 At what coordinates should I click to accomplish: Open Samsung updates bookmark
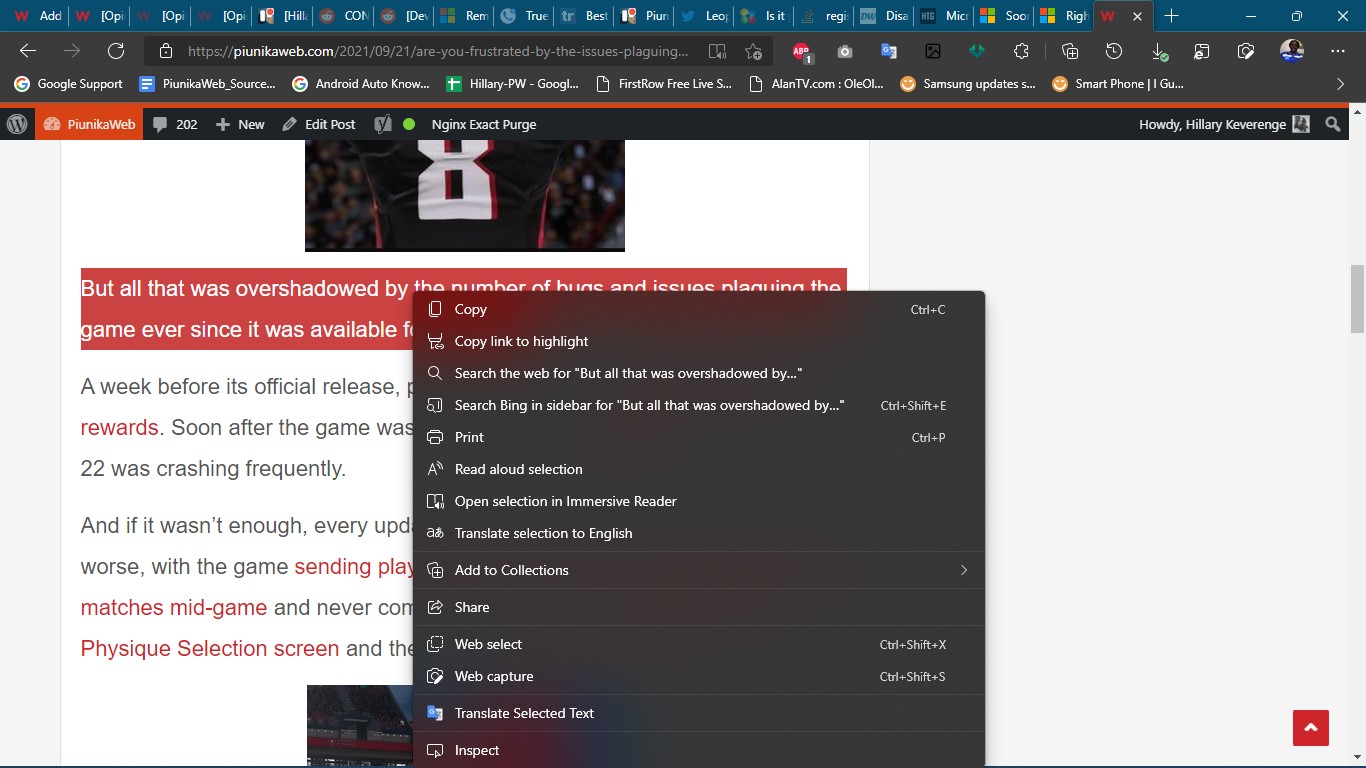(x=968, y=84)
